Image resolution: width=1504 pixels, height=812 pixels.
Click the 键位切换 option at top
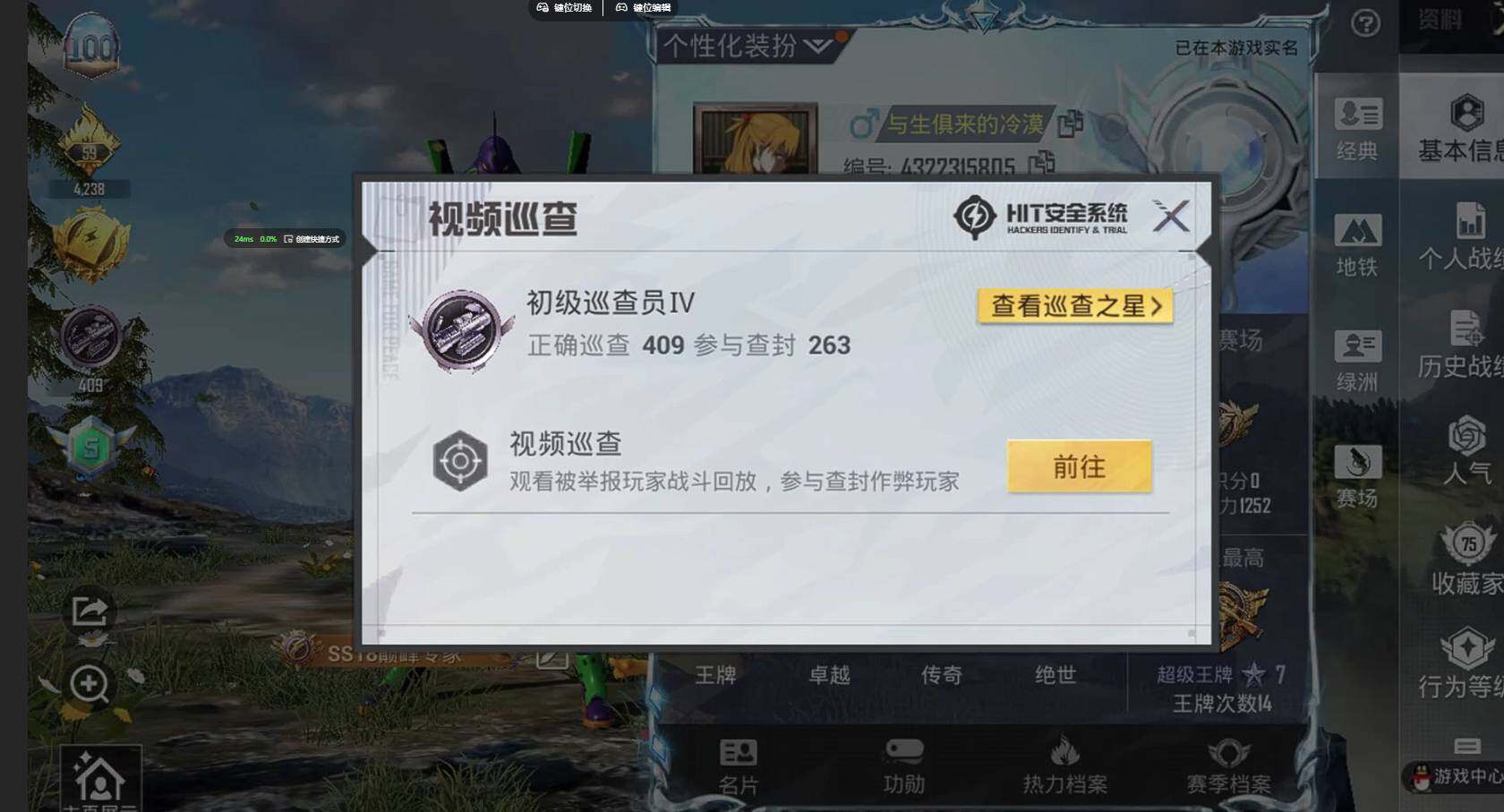(565, 8)
